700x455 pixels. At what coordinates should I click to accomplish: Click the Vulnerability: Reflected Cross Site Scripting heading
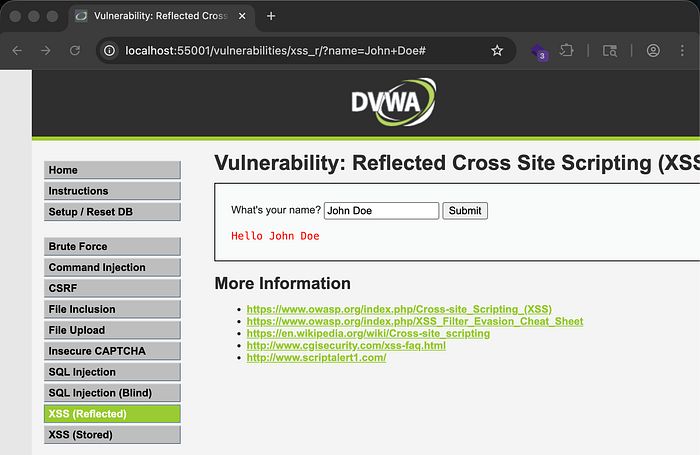(x=457, y=163)
